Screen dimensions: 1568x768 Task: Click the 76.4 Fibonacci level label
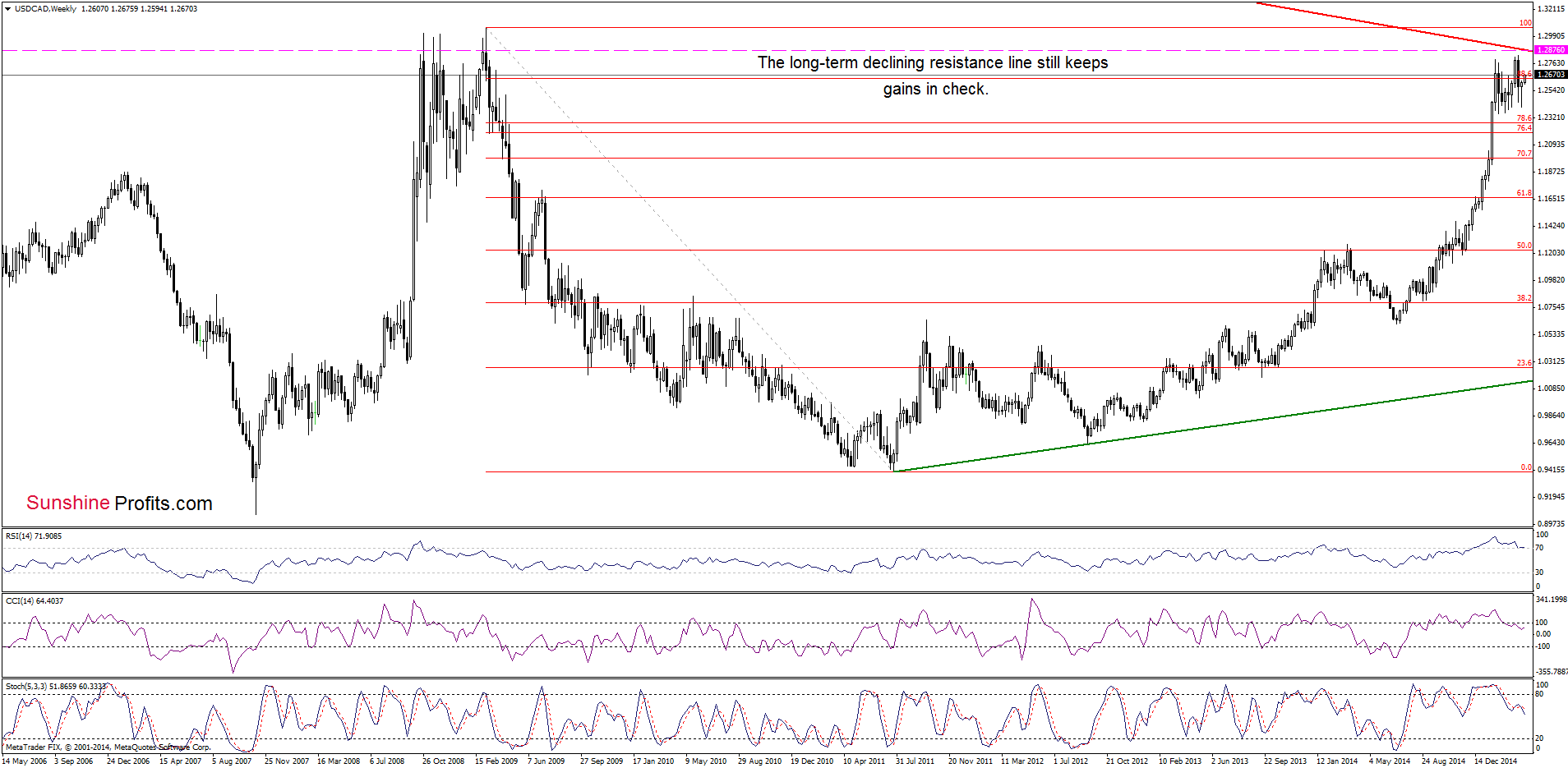(x=1524, y=128)
